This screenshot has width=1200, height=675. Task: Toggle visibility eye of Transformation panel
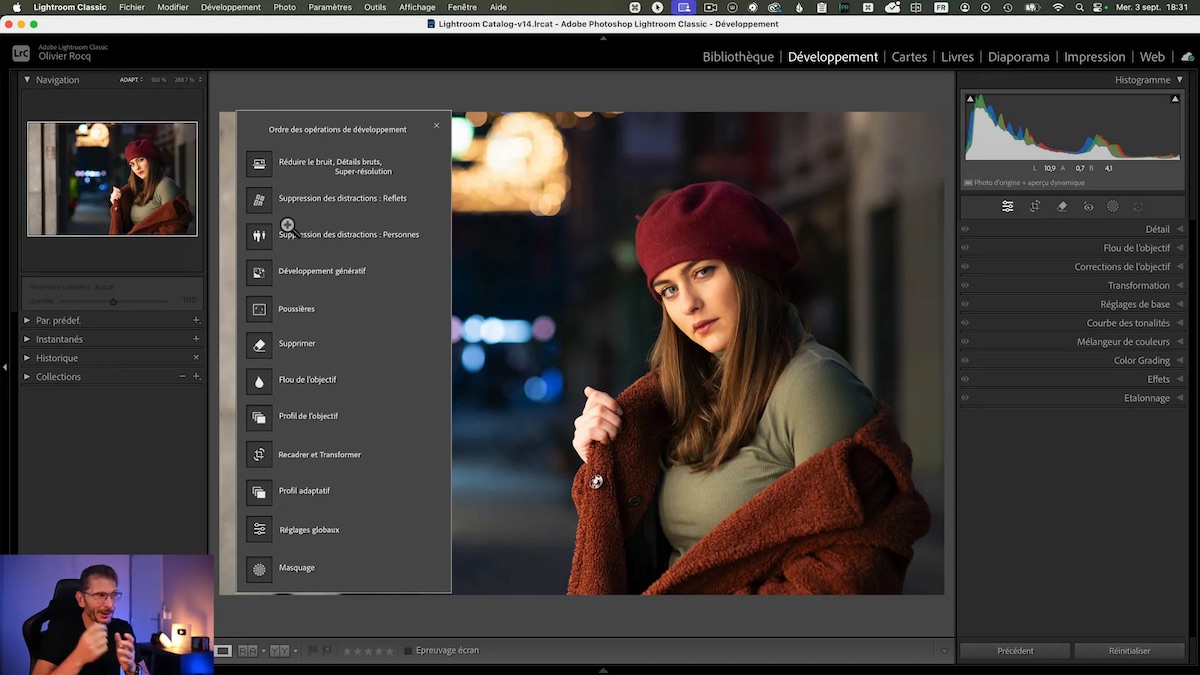[x=965, y=286]
